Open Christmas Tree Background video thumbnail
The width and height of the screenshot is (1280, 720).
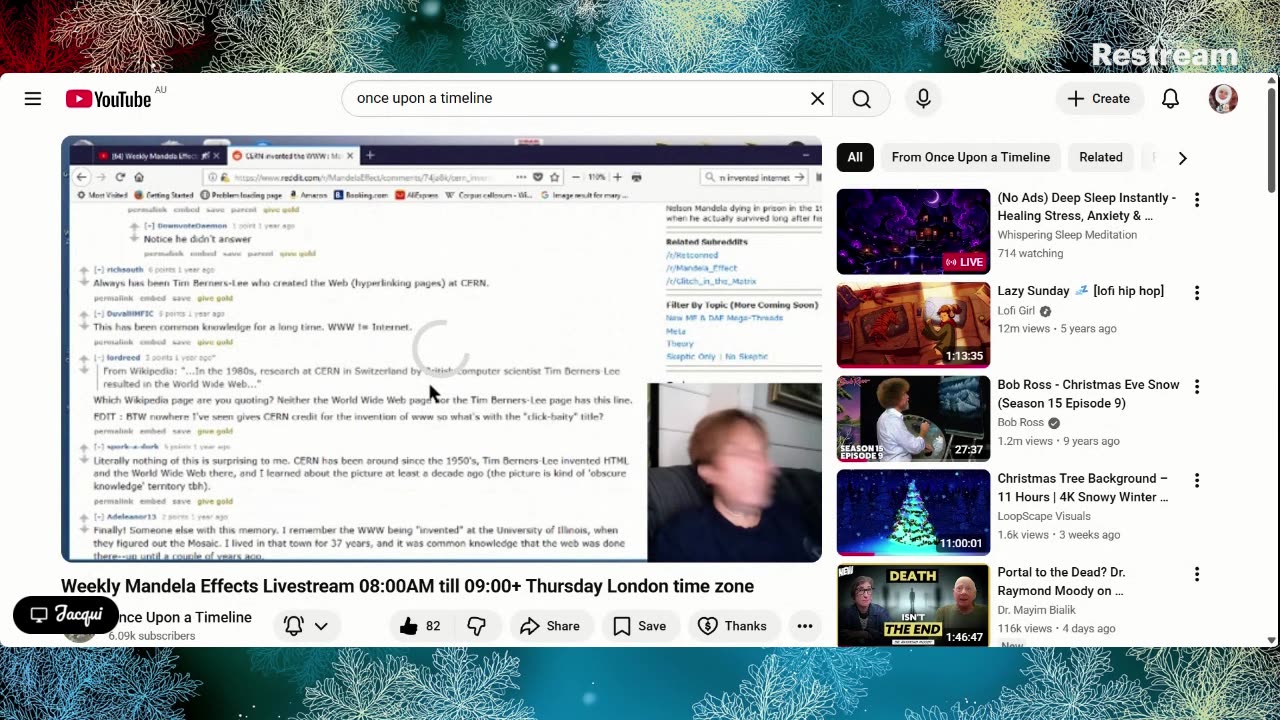[x=913, y=513]
